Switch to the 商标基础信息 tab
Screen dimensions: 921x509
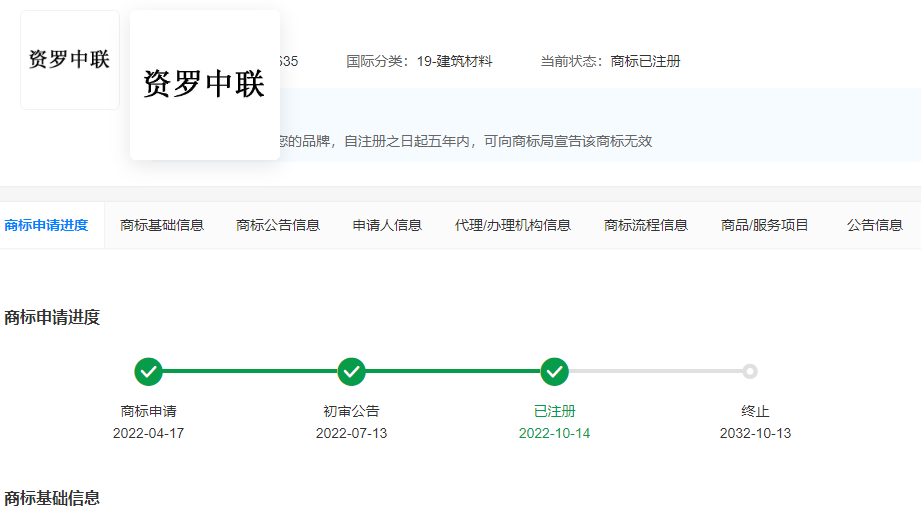[x=162, y=225]
